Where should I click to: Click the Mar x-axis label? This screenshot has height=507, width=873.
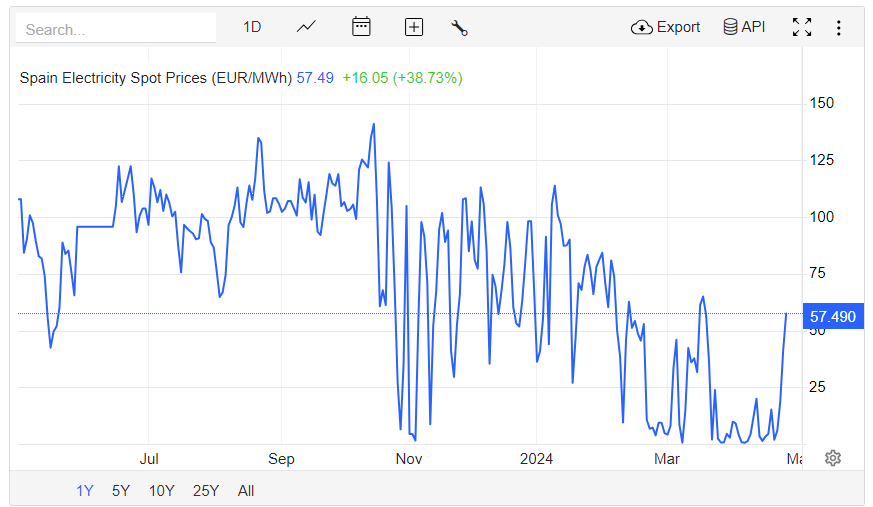click(x=666, y=459)
